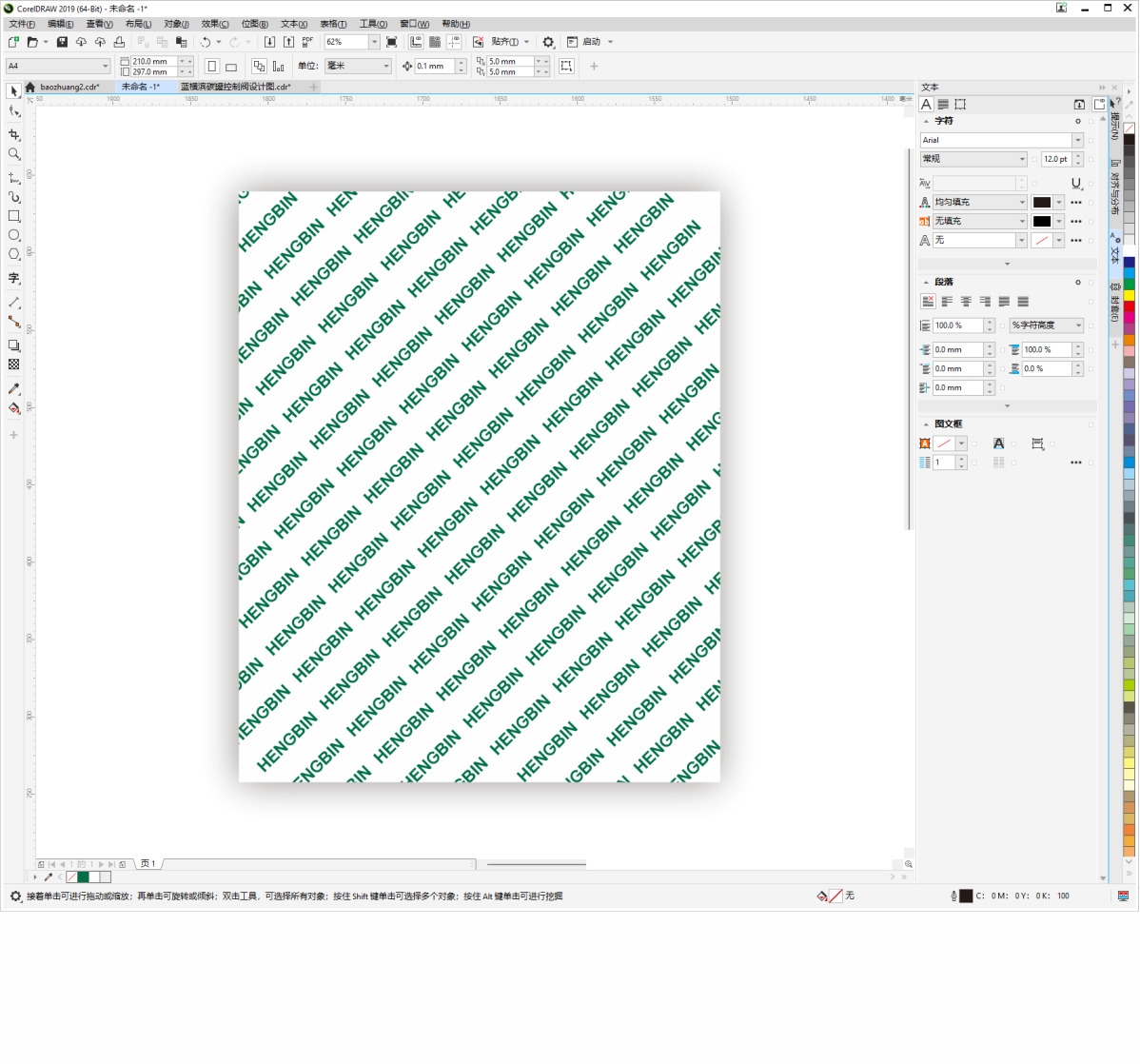The width and height of the screenshot is (1140, 1064).
Task: Select the Drop Shadow tool
Action: pos(14,345)
